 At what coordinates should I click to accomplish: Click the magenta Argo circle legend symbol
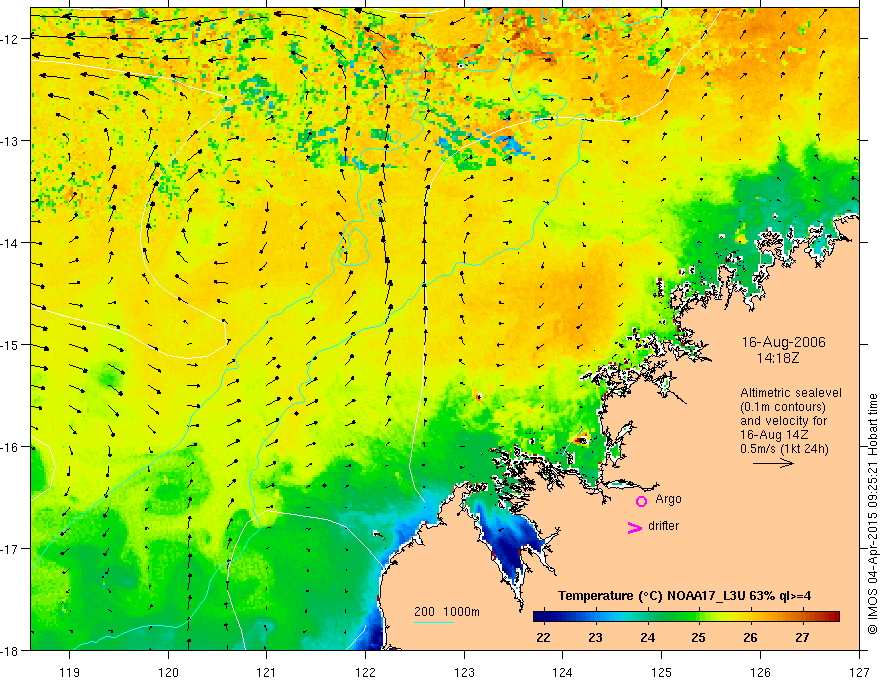(641, 501)
